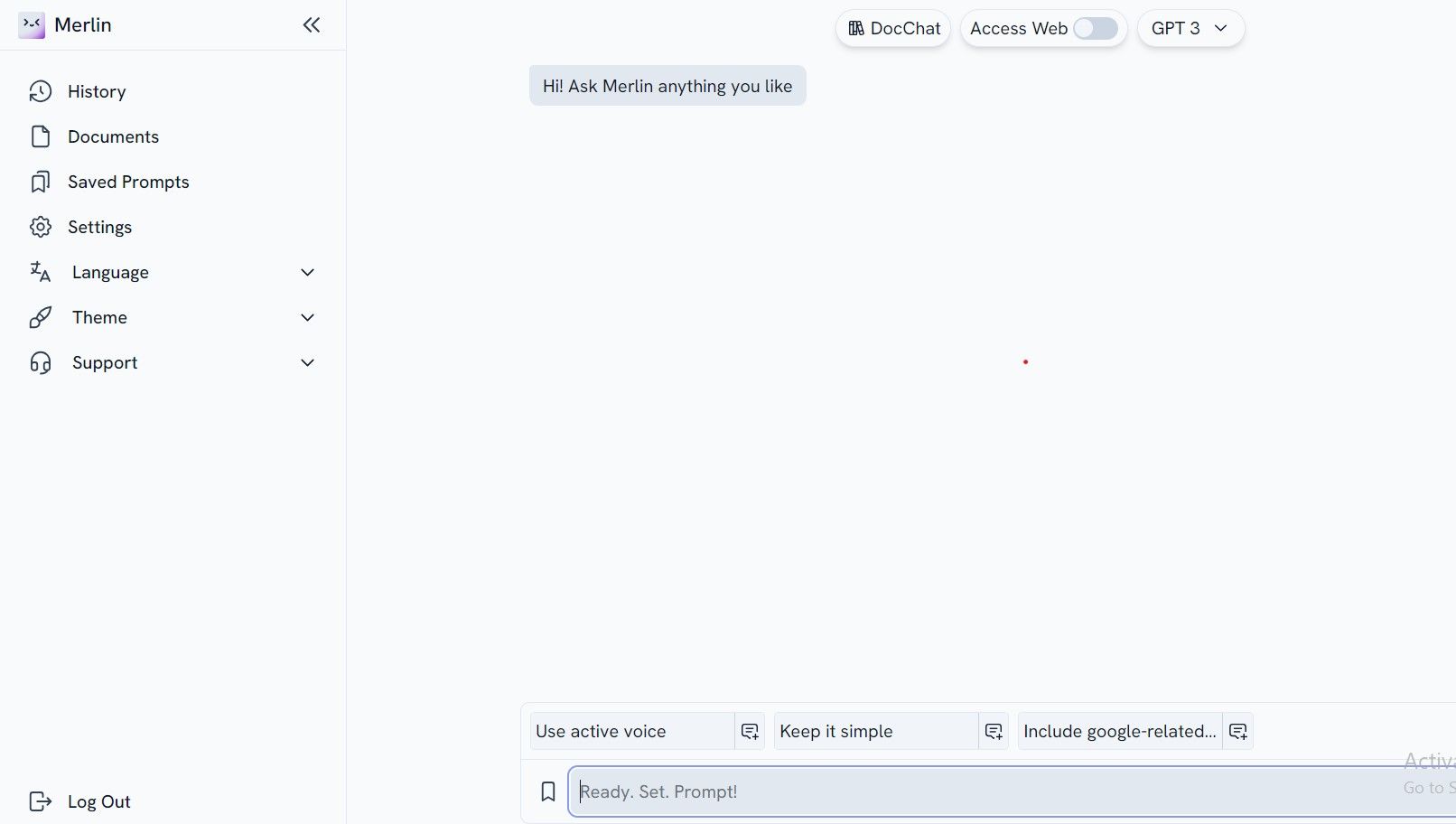The height and width of the screenshot is (824, 1456).
Task: Click the Log Out door icon
Action: click(42, 801)
